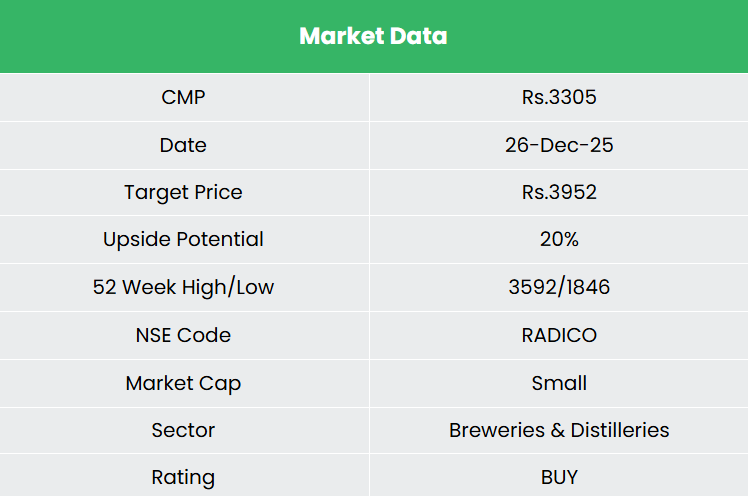
Task: Select the CMP label cell
Action: [x=183, y=97]
